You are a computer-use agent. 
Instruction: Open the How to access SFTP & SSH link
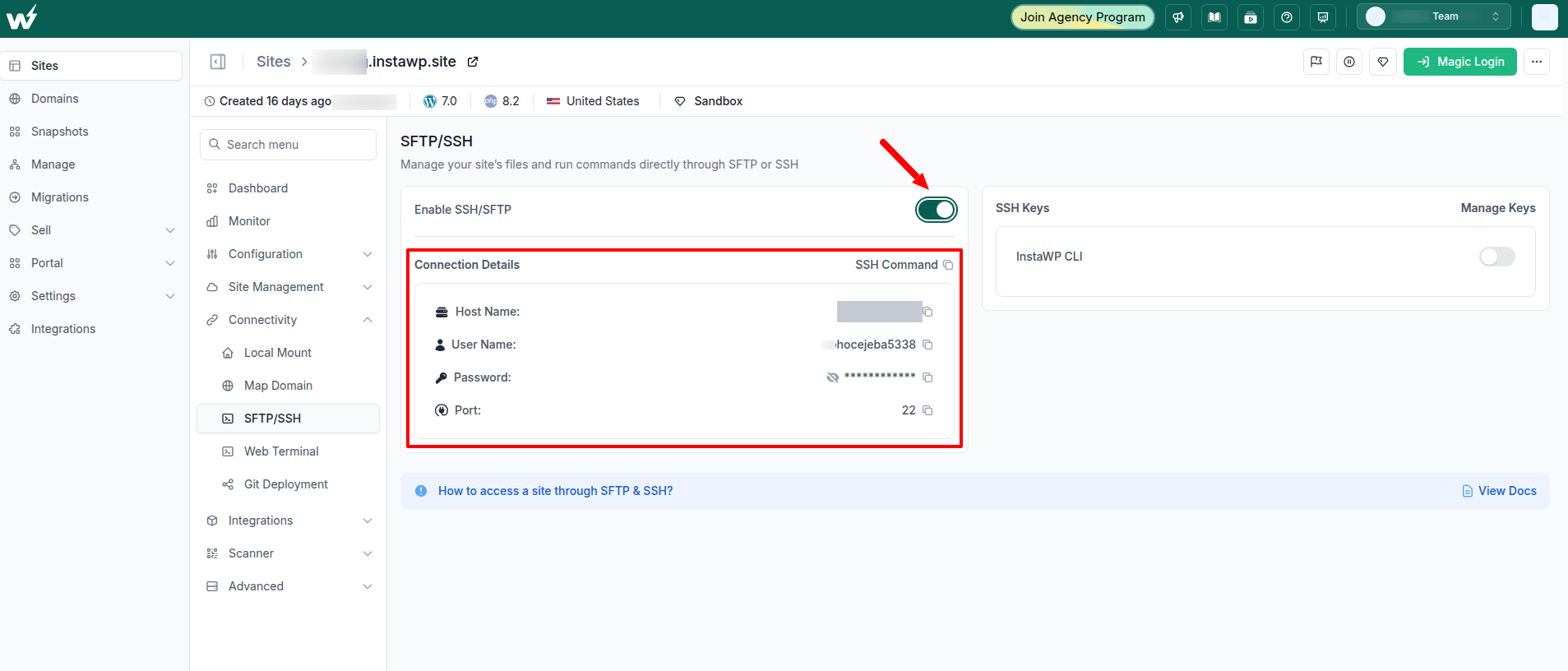(555, 491)
